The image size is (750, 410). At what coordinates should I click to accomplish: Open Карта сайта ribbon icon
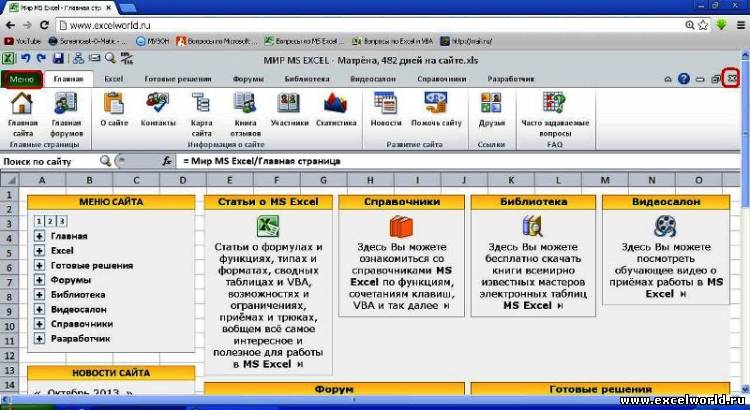(x=201, y=103)
